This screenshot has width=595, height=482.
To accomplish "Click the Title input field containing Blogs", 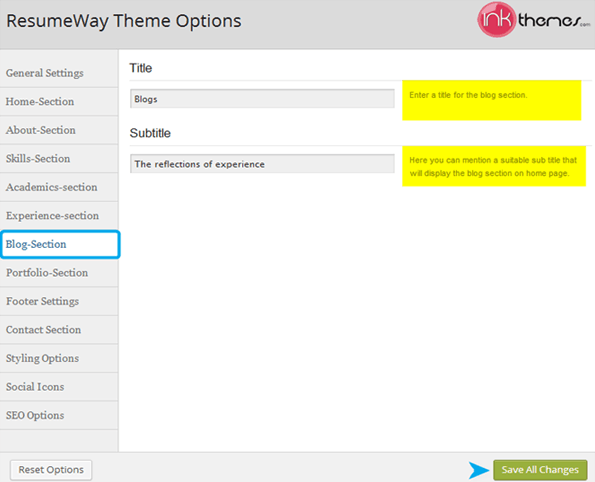I will click(x=262, y=99).
